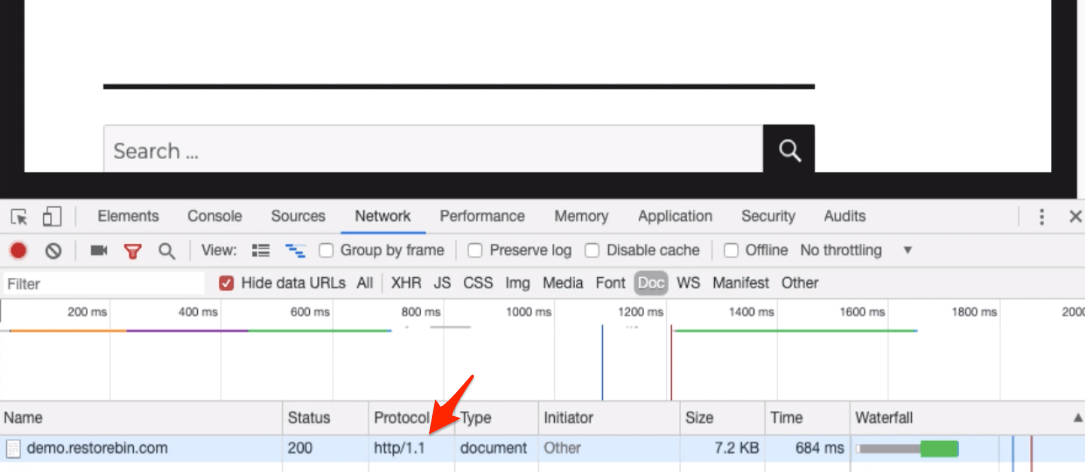The image size is (1085, 472).
Task: Open the Application tab
Action: [675, 217]
